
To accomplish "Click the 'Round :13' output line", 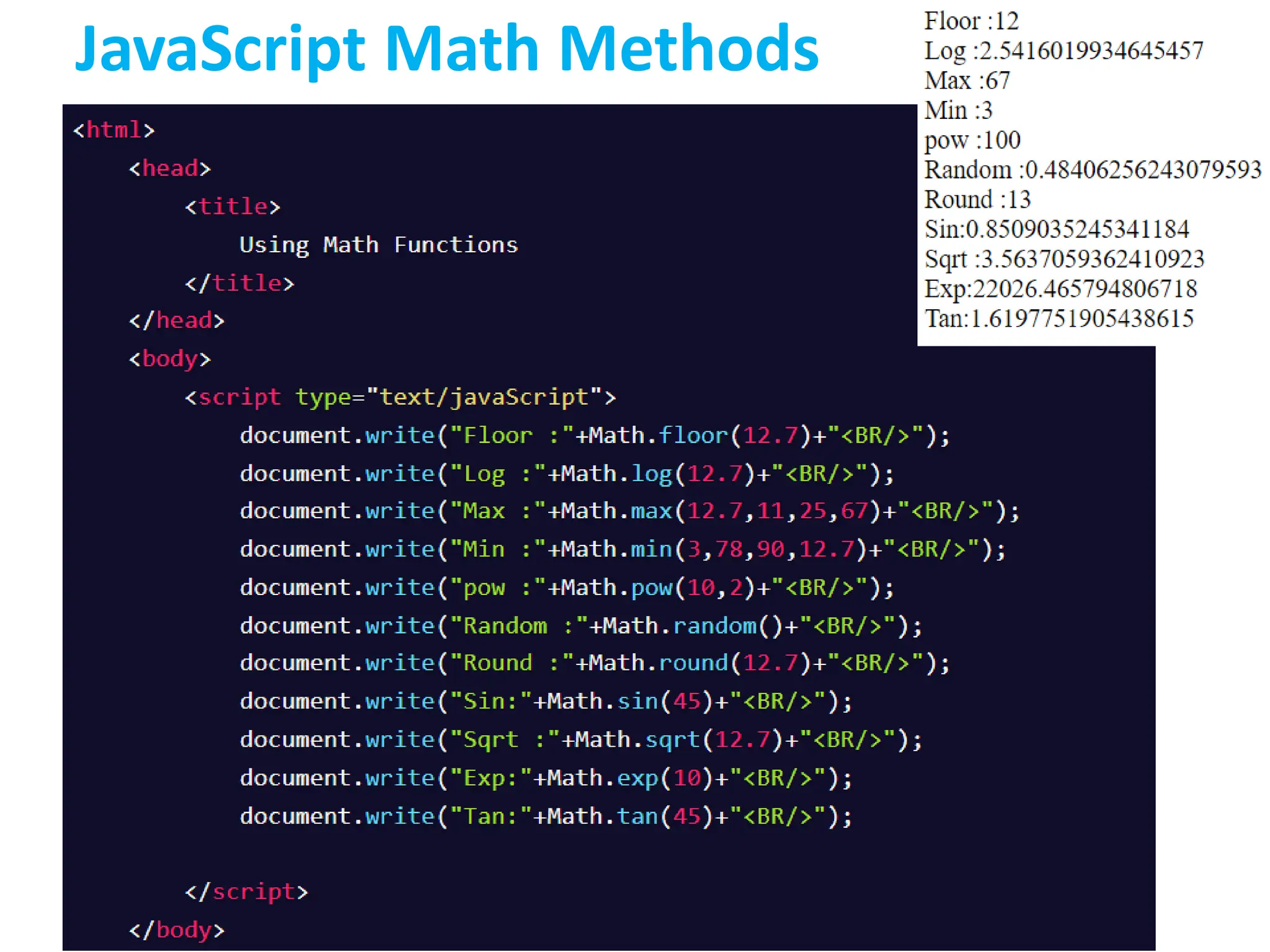I will [977, 200].
